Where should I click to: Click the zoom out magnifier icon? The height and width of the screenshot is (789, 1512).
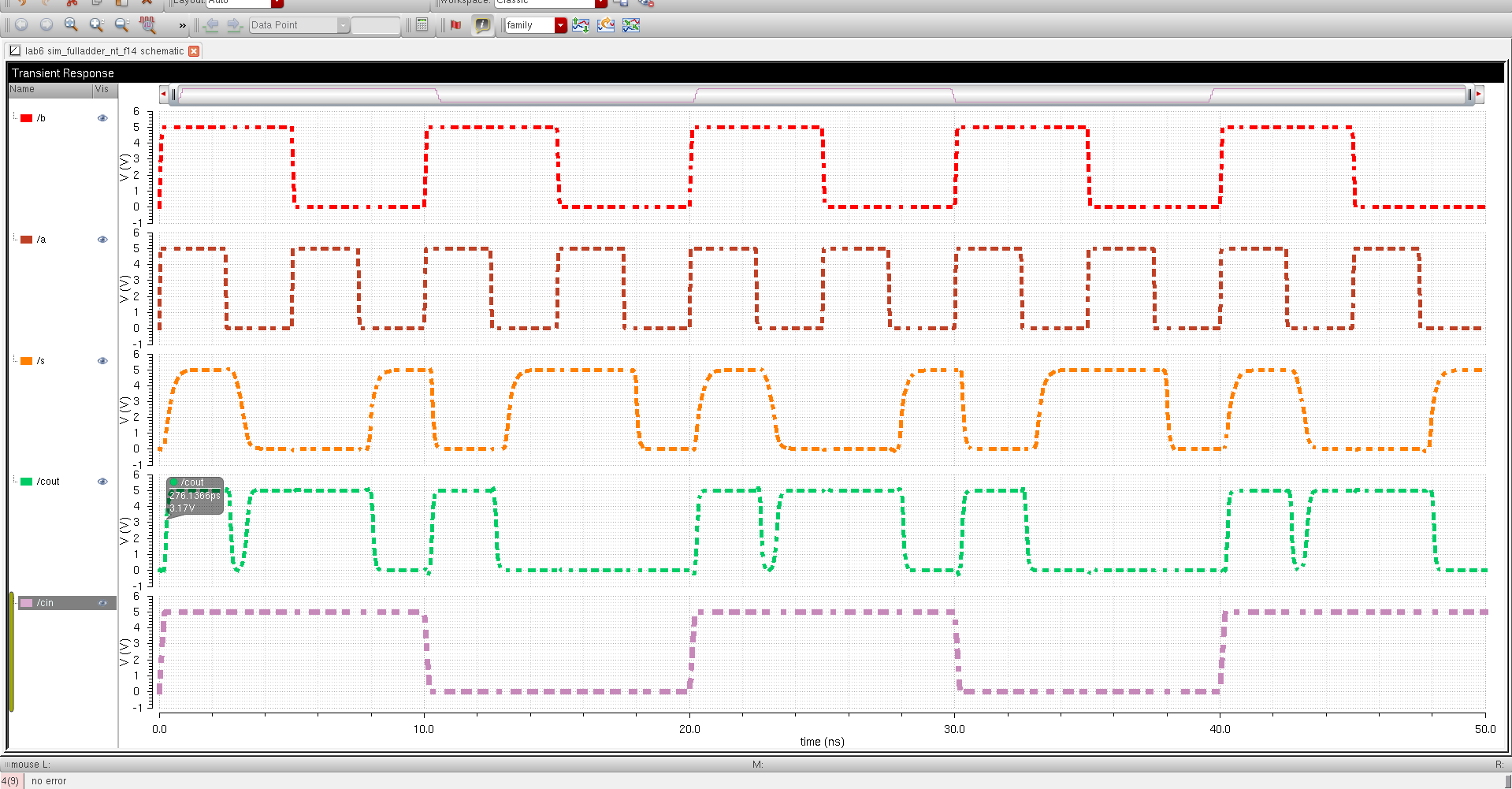pyautogui.click(x=121, y=25)
